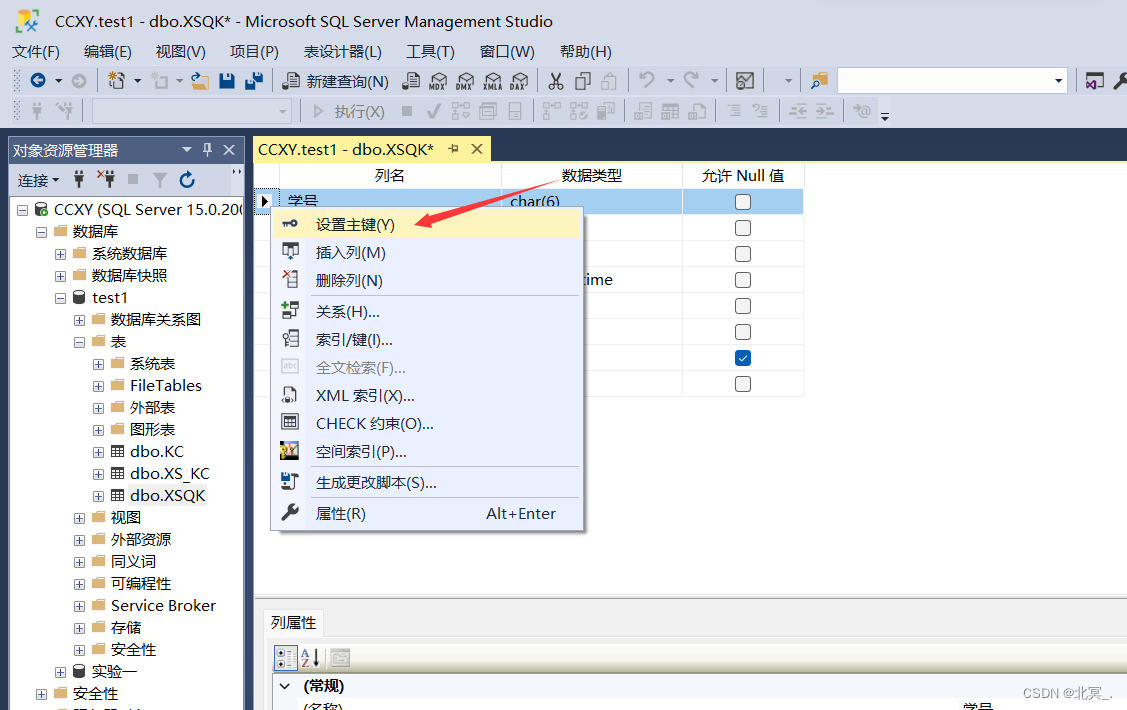Click the 新建查询(N) button
This screenshot has height=710, width=1127.
point(336,81)
